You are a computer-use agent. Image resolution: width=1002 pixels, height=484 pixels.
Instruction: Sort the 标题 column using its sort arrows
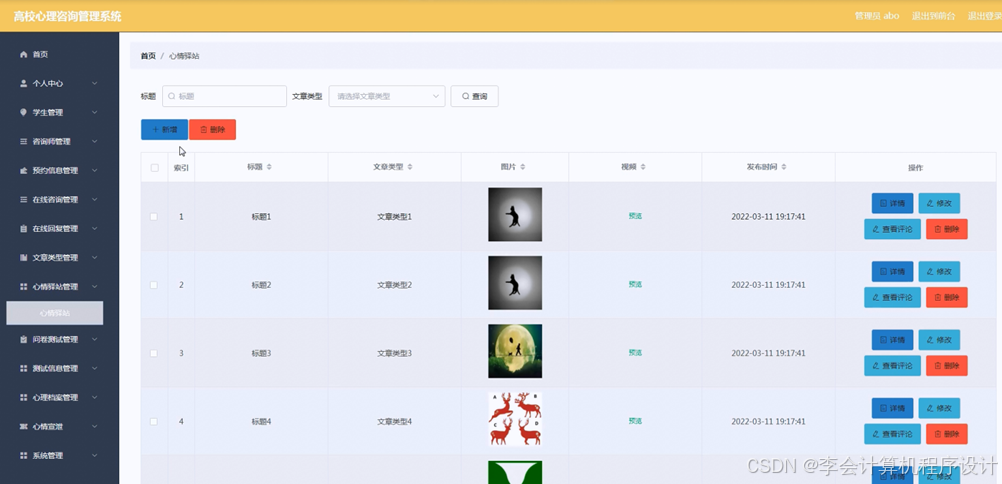click(x=269, y=167)
